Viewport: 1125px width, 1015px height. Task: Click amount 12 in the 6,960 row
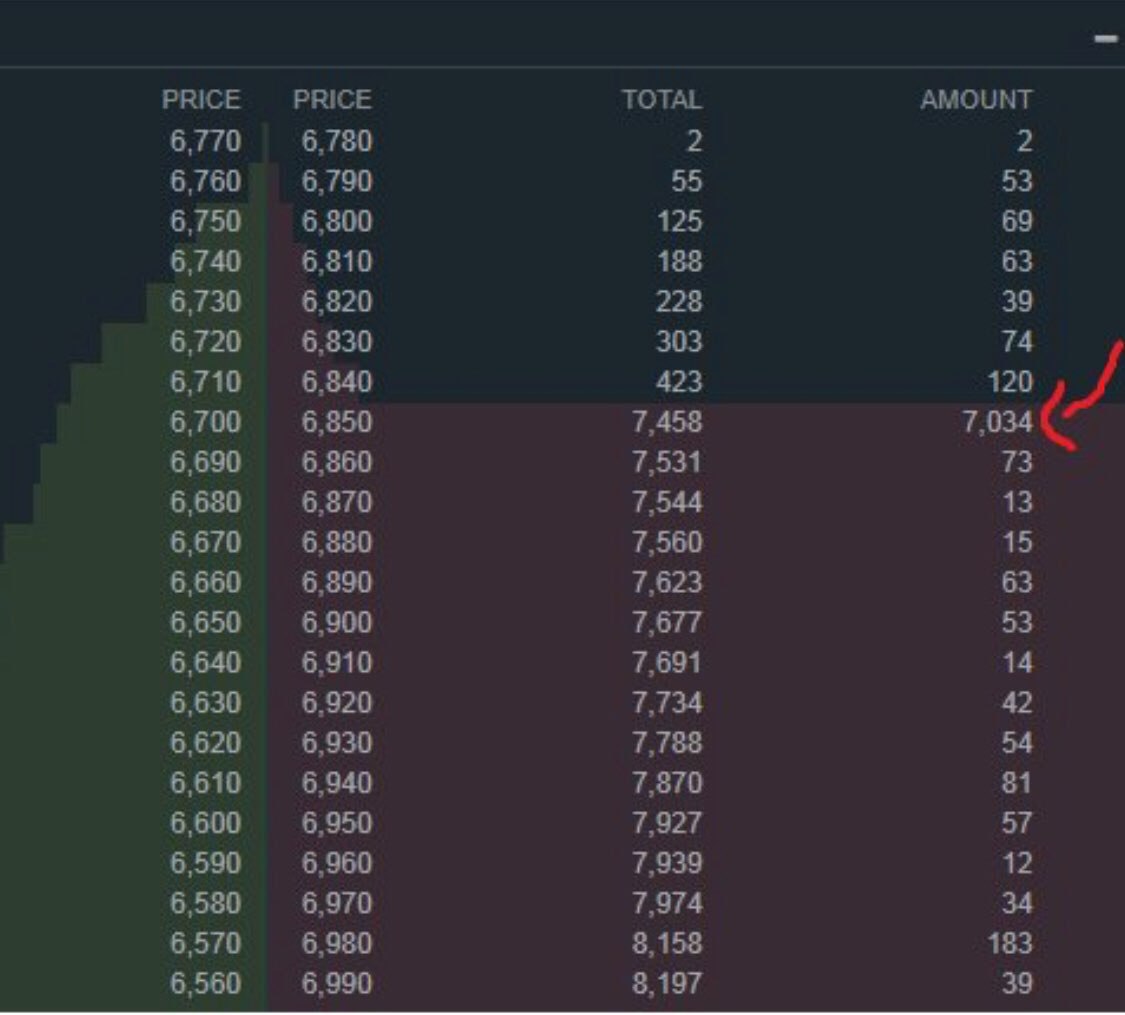[1017, 864]
